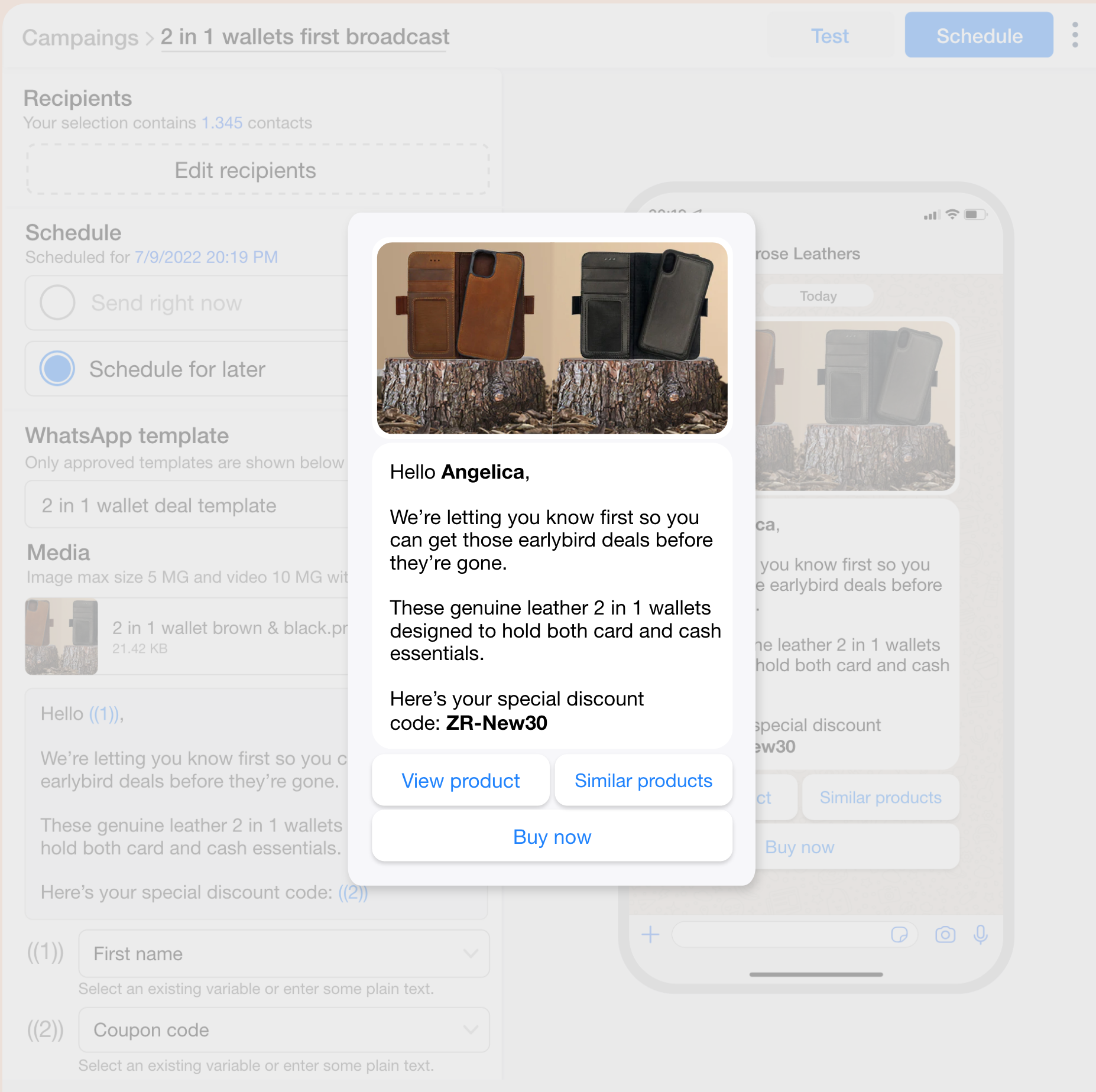Click Buy now in the popup preview
Screen dimensions: 1096x1092
tap(552, 837)
